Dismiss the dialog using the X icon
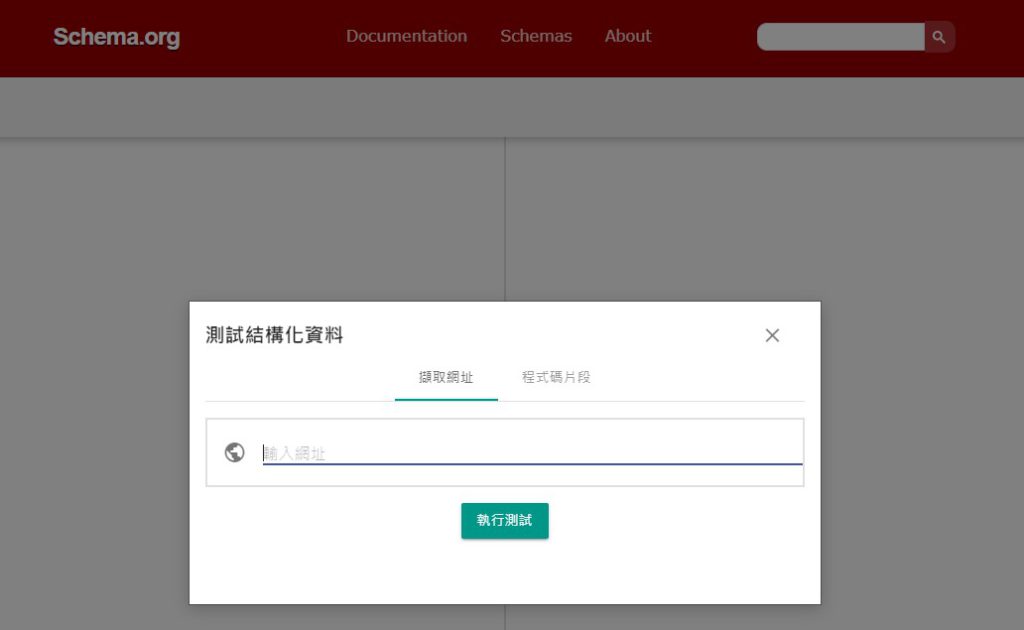The width and height of the screenshot is (1024, 630). (x=771, y=335)
